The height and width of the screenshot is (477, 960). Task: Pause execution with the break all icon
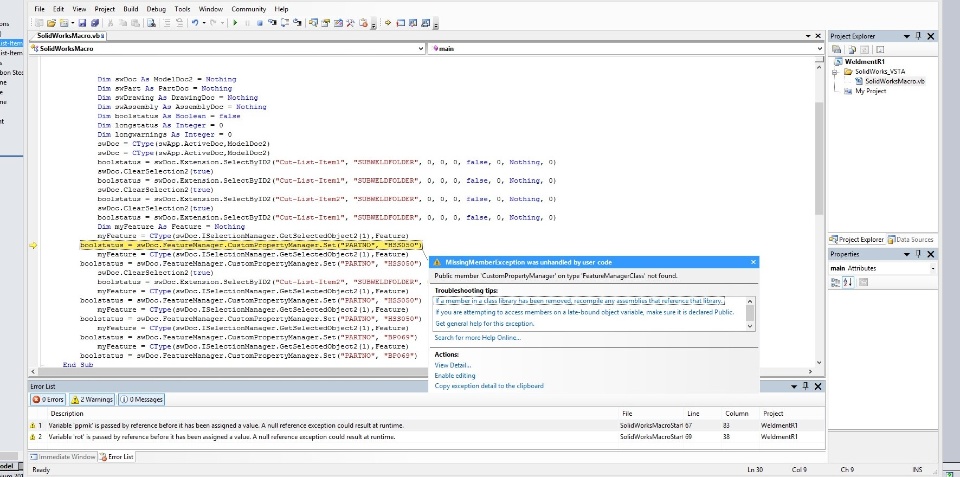coord(247,23)
